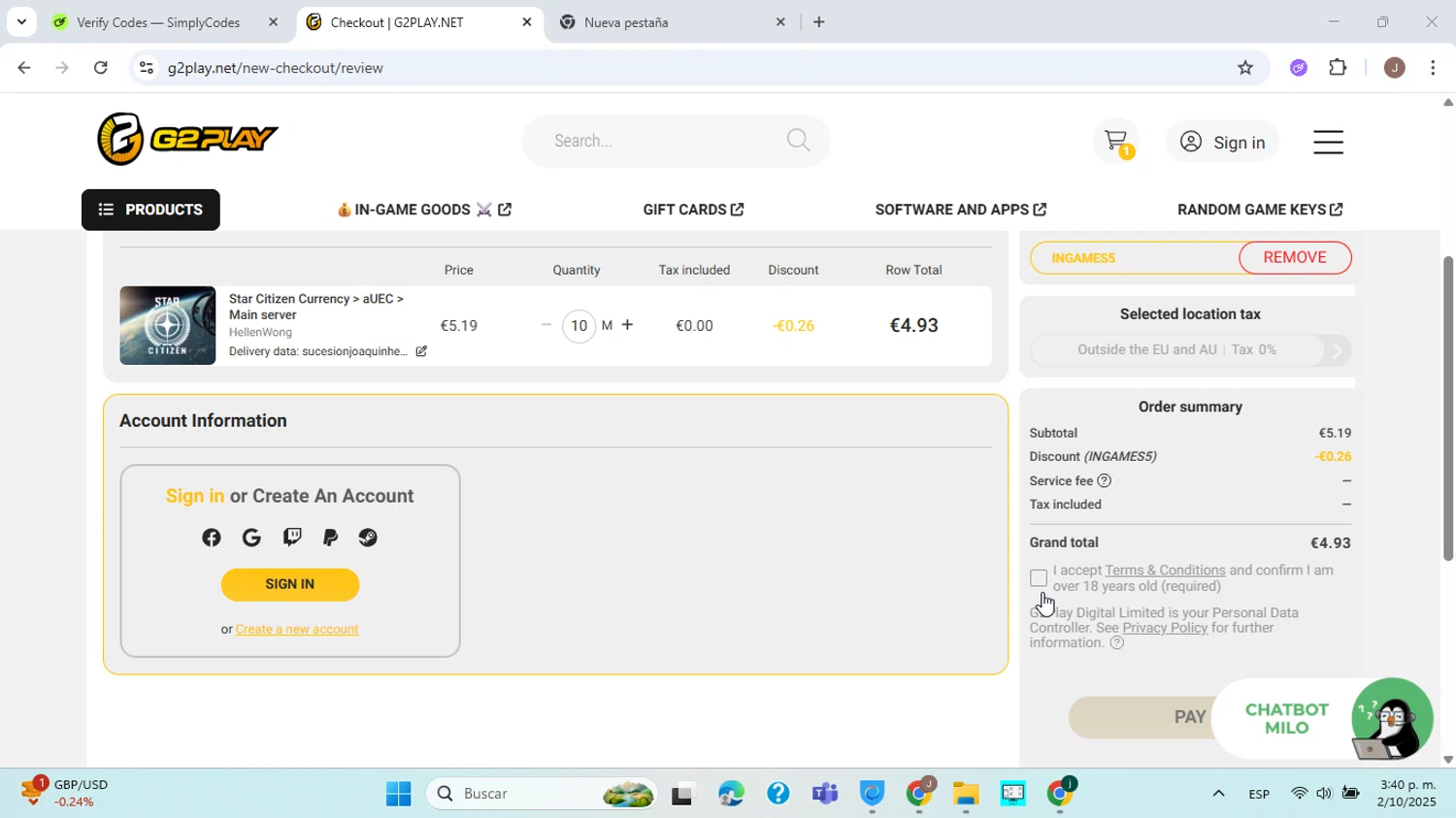Sign in with PayPal icon

coord(330,538)
